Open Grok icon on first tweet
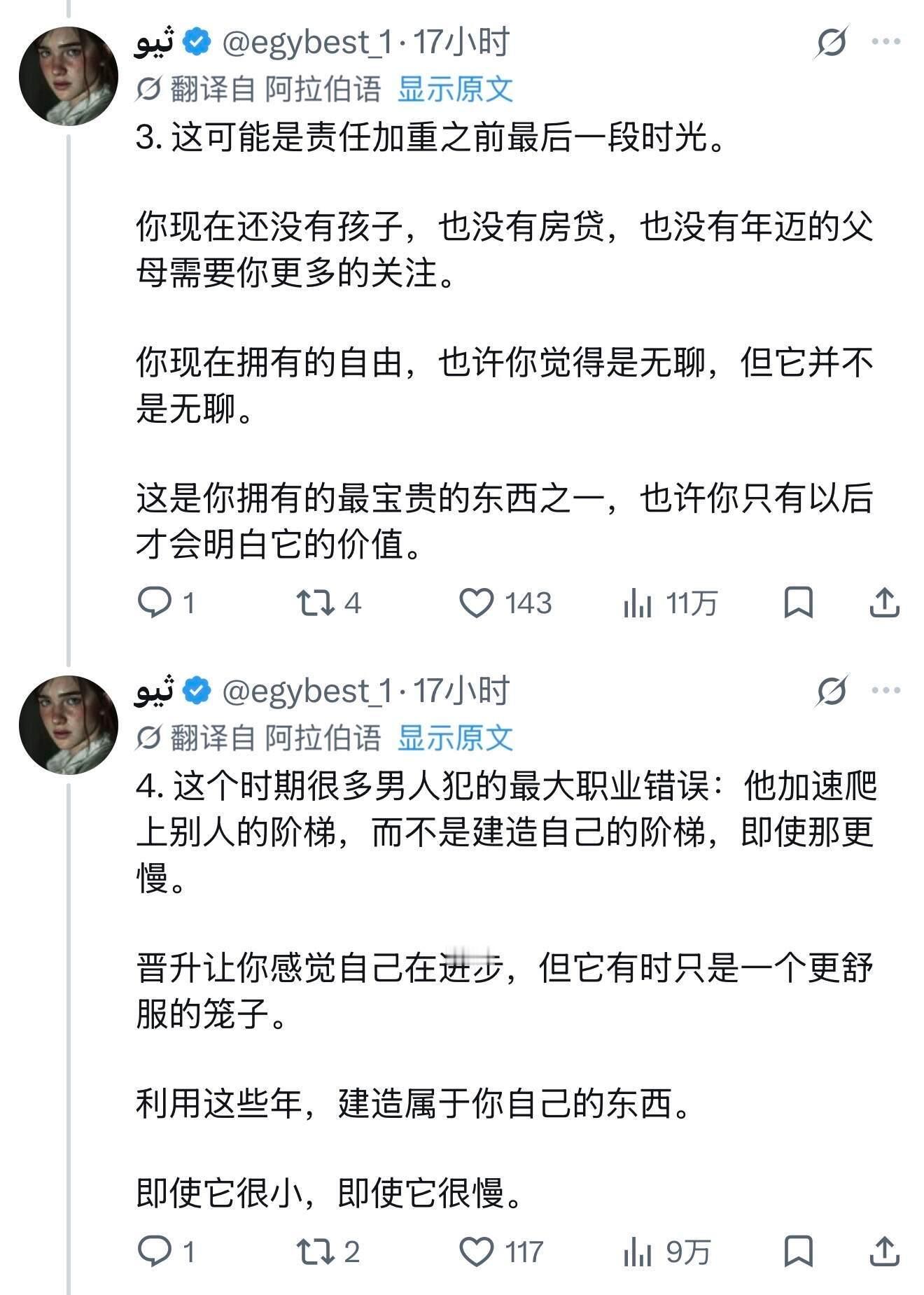 832,43
